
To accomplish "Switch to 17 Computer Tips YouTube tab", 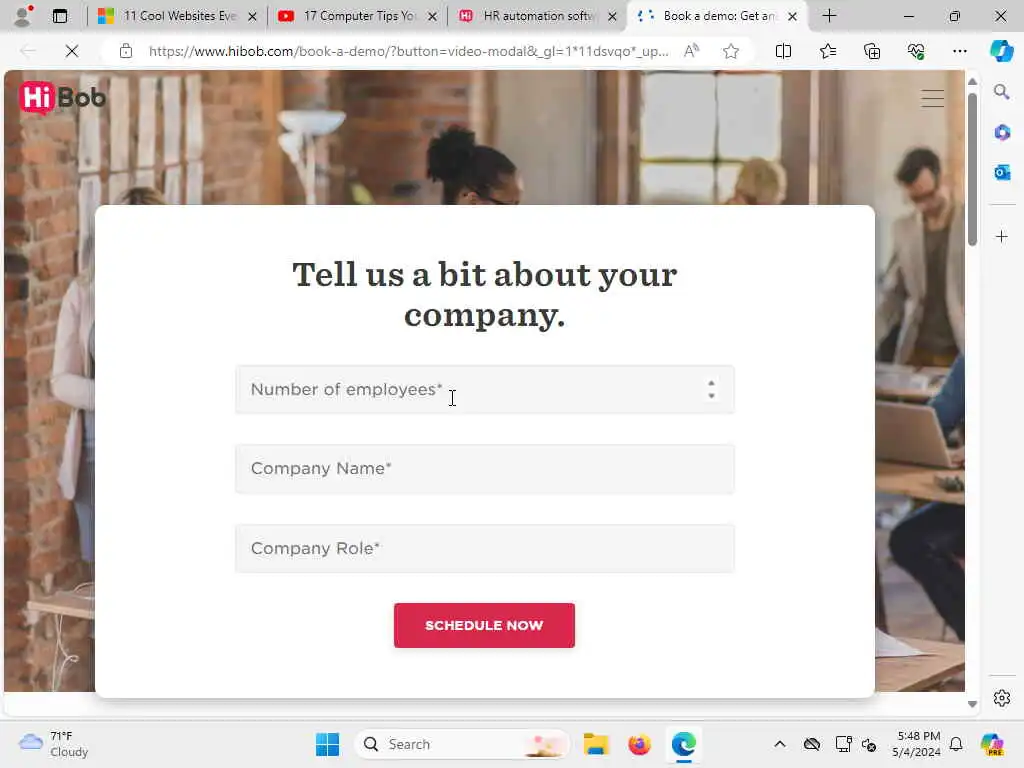I will click(357, 16).
